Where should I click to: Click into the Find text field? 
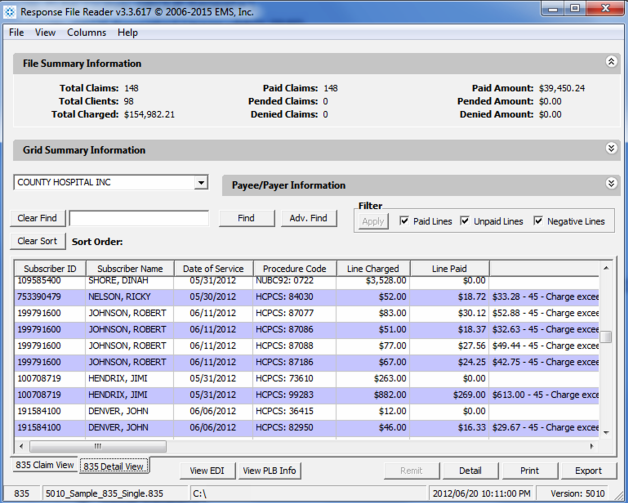139,218
